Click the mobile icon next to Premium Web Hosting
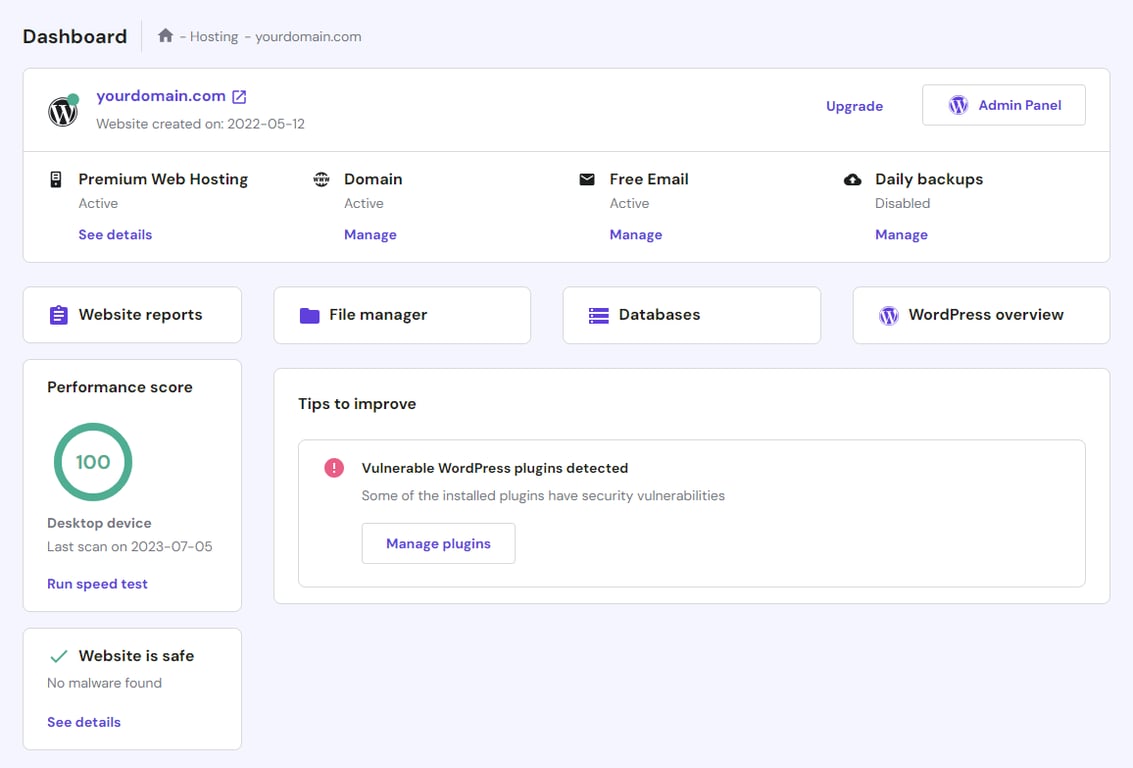Screen dimensions: 1133x768 coord(56,179)
